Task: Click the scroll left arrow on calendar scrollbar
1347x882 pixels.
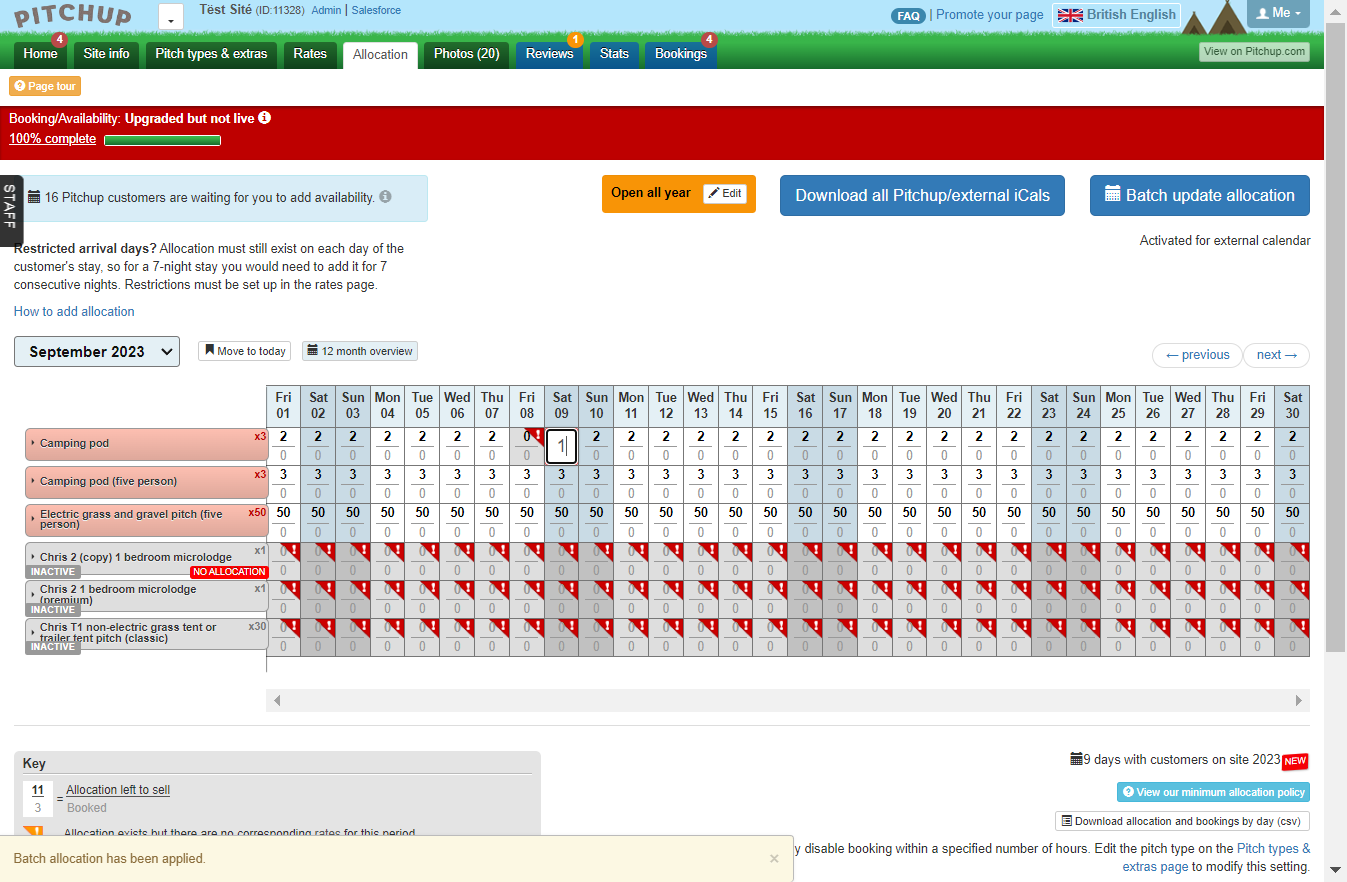Action: coord(277,701)
